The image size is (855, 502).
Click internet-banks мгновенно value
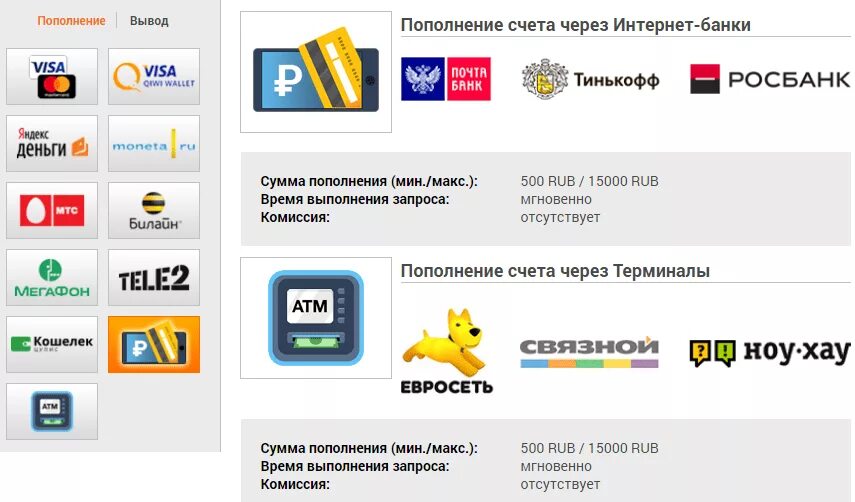click(x=556, y=199)
